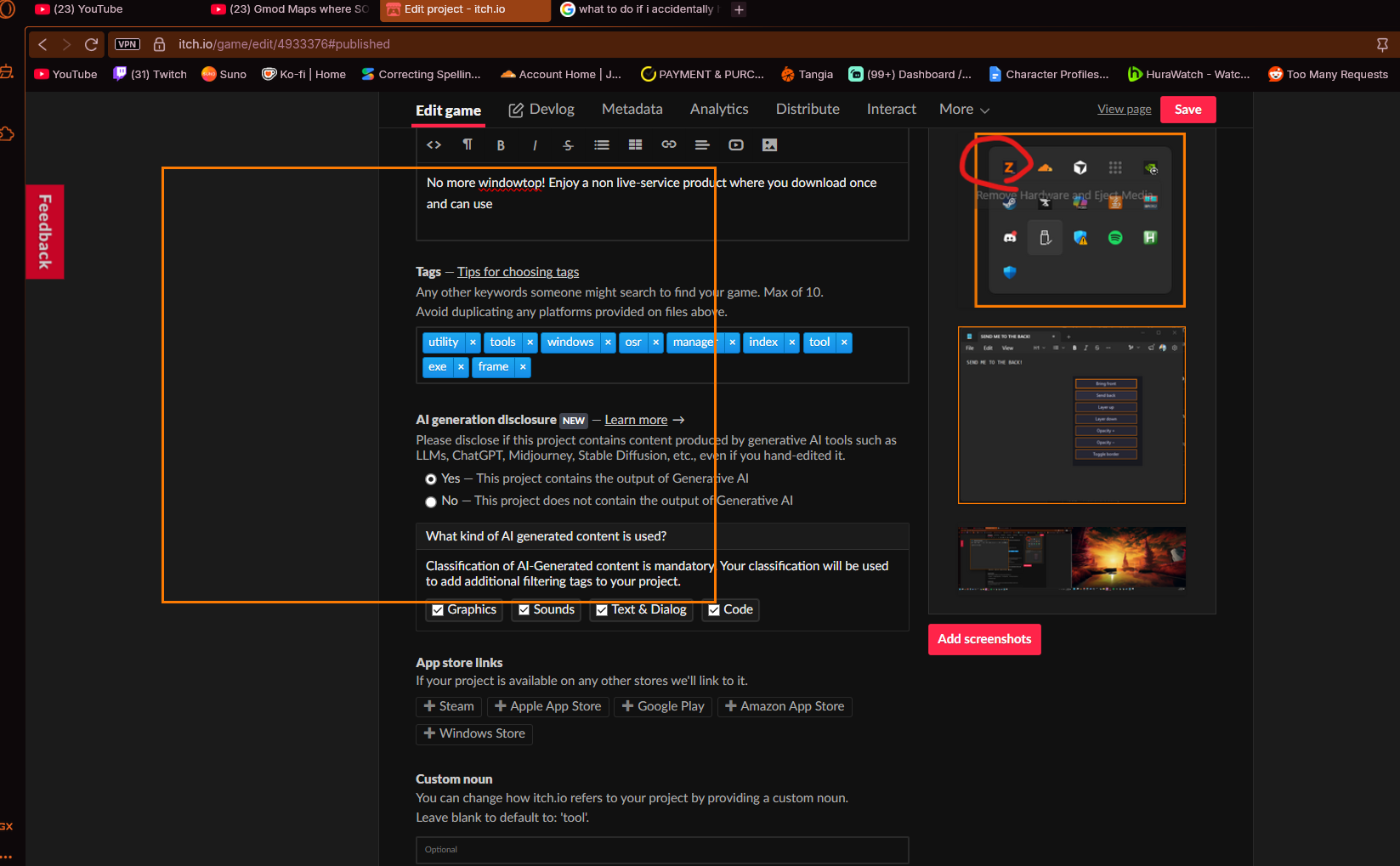Select the system tray screenshot thumbnail
Viewport: 1400px width, 866px height.
[x=1080, y=220]
